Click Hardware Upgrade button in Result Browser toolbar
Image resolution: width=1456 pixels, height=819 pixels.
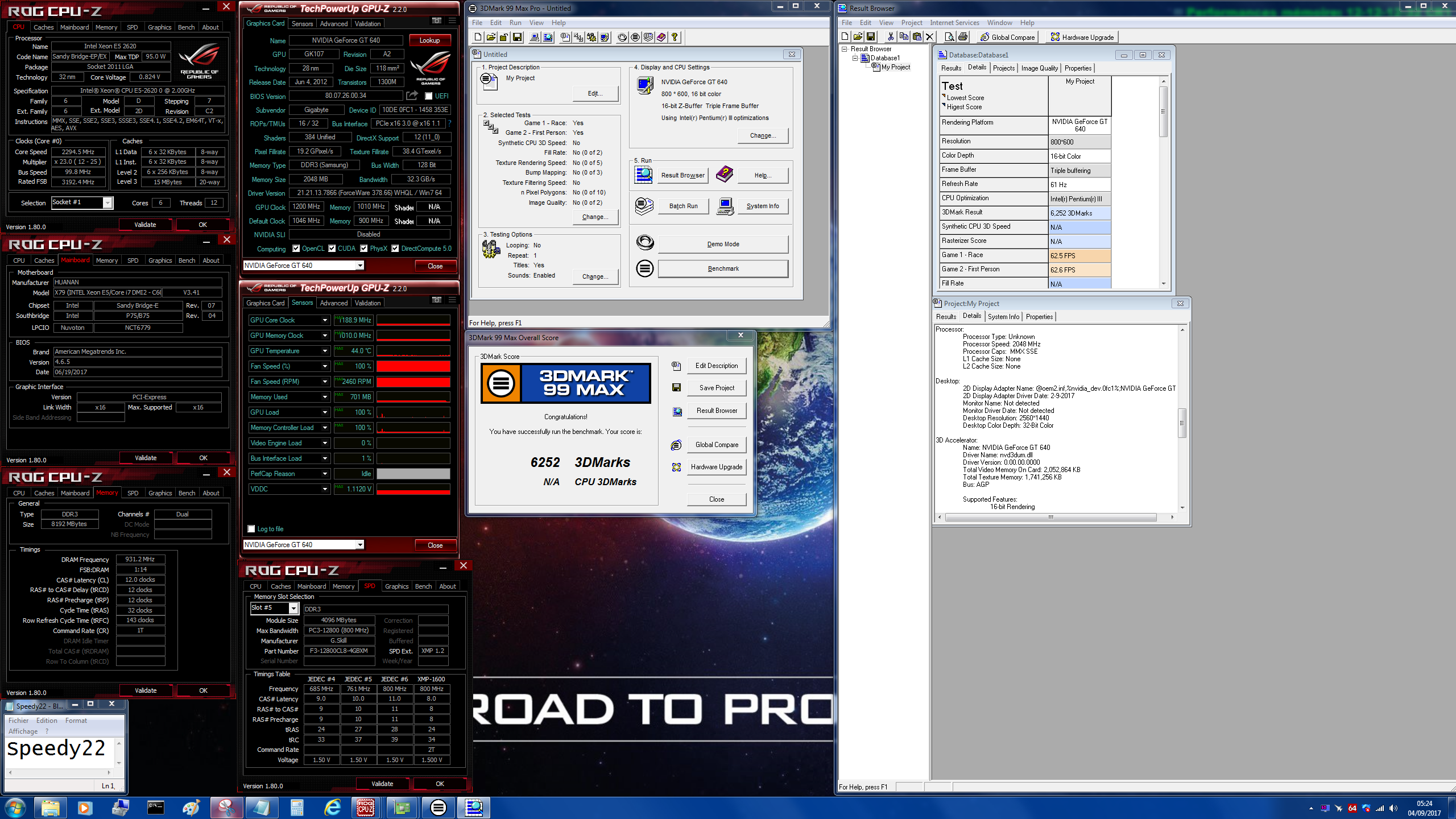coord(1082,37)
